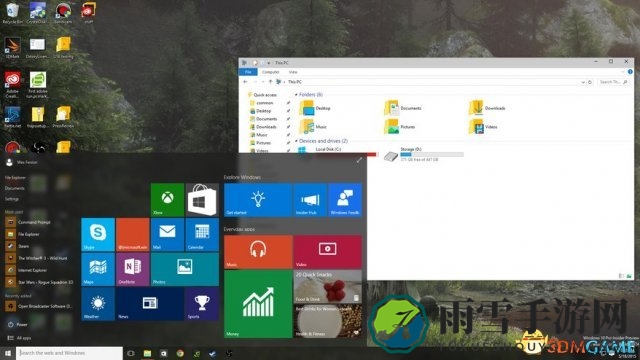Click the Windows Start button
This screenshot has height=360, width=640.
[8, 353]
